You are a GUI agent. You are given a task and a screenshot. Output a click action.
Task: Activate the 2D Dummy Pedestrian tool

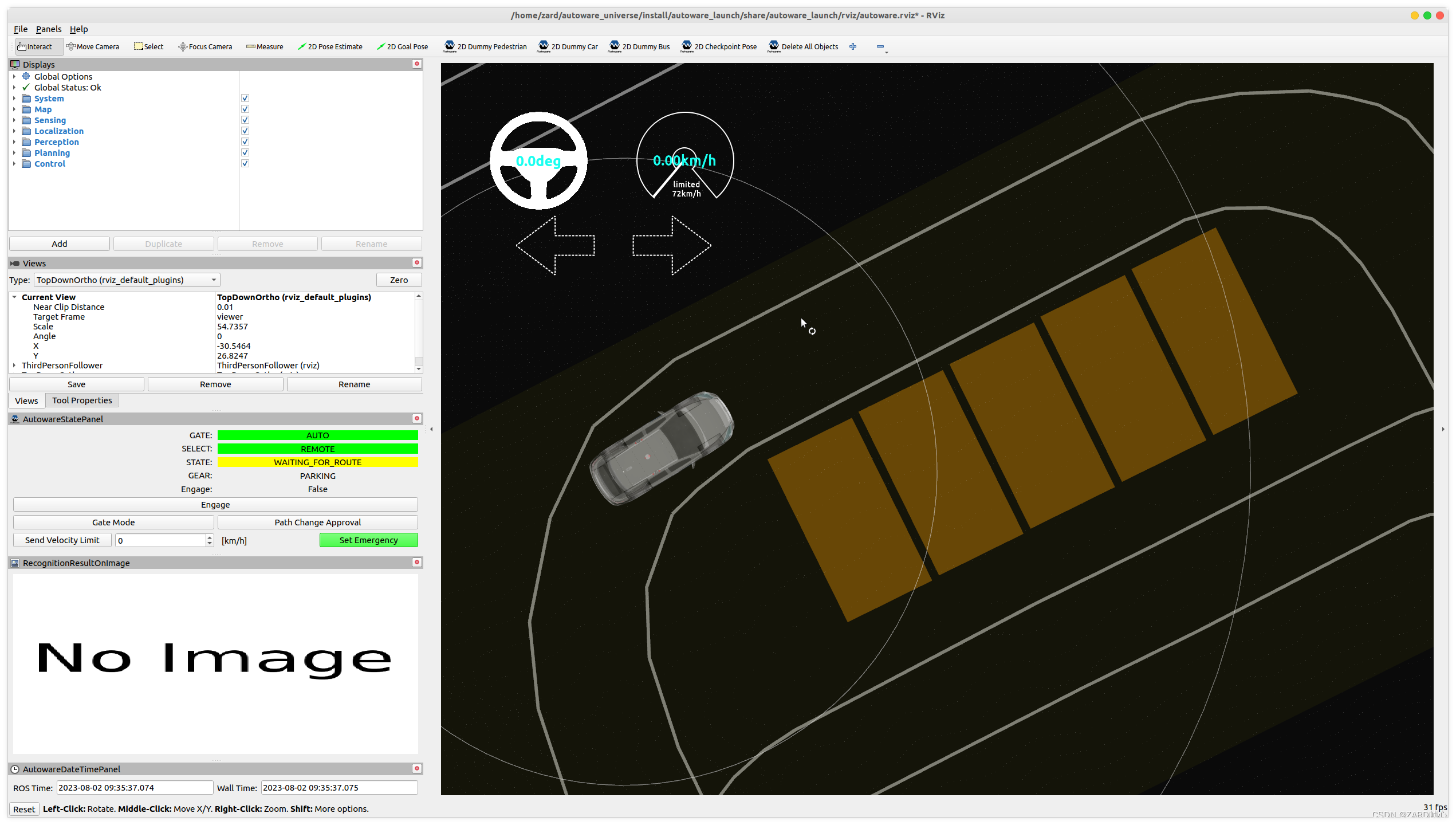pyautogui.click(x=485, y=46)
